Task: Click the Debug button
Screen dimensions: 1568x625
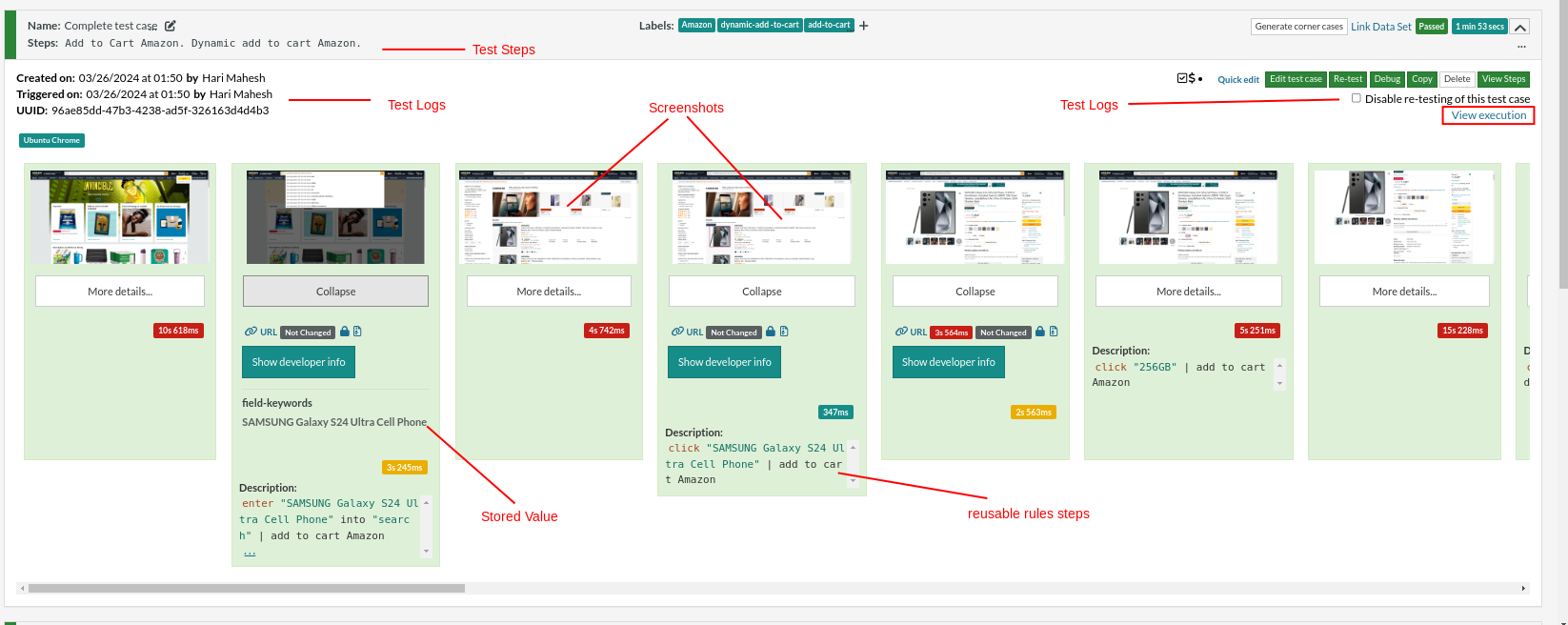Action: point(1387,79)
